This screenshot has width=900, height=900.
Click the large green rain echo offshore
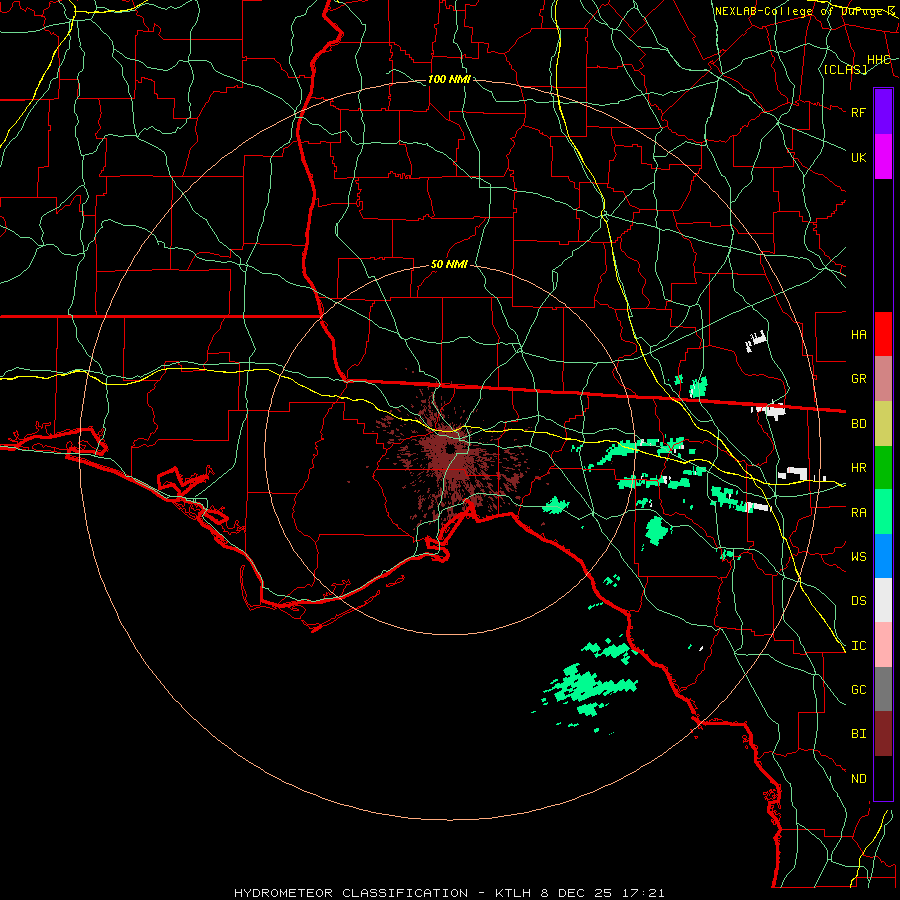coord(588,687)
